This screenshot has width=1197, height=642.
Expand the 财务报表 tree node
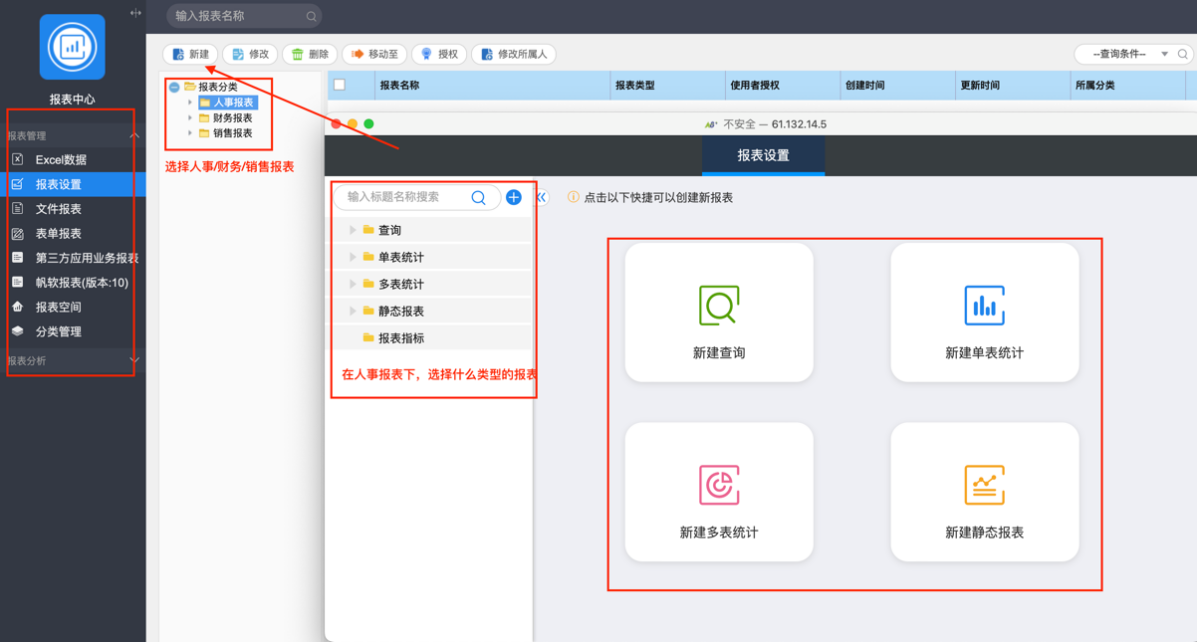coord(190,118)
